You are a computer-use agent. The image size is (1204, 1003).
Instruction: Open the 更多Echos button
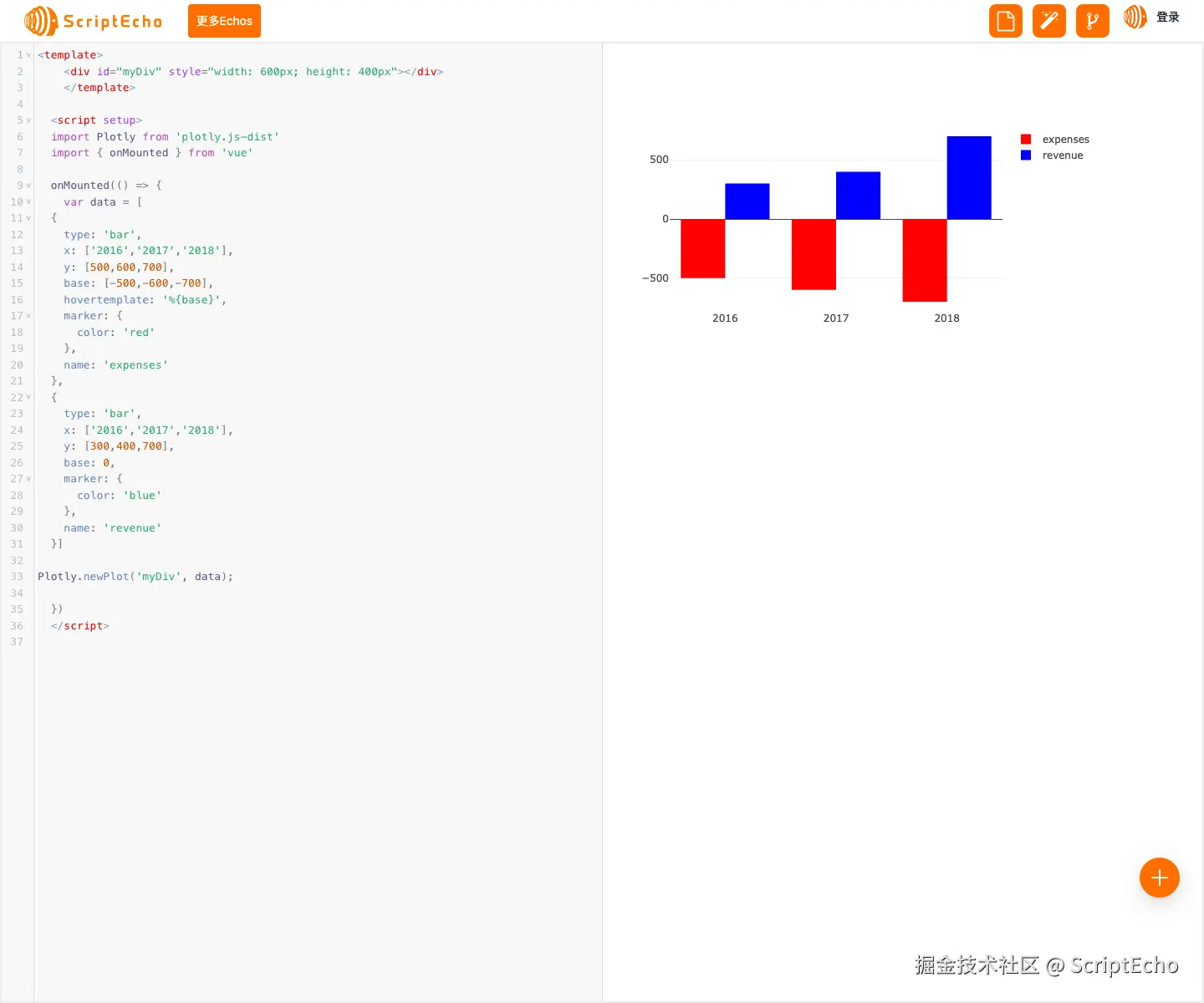[224, 21]
